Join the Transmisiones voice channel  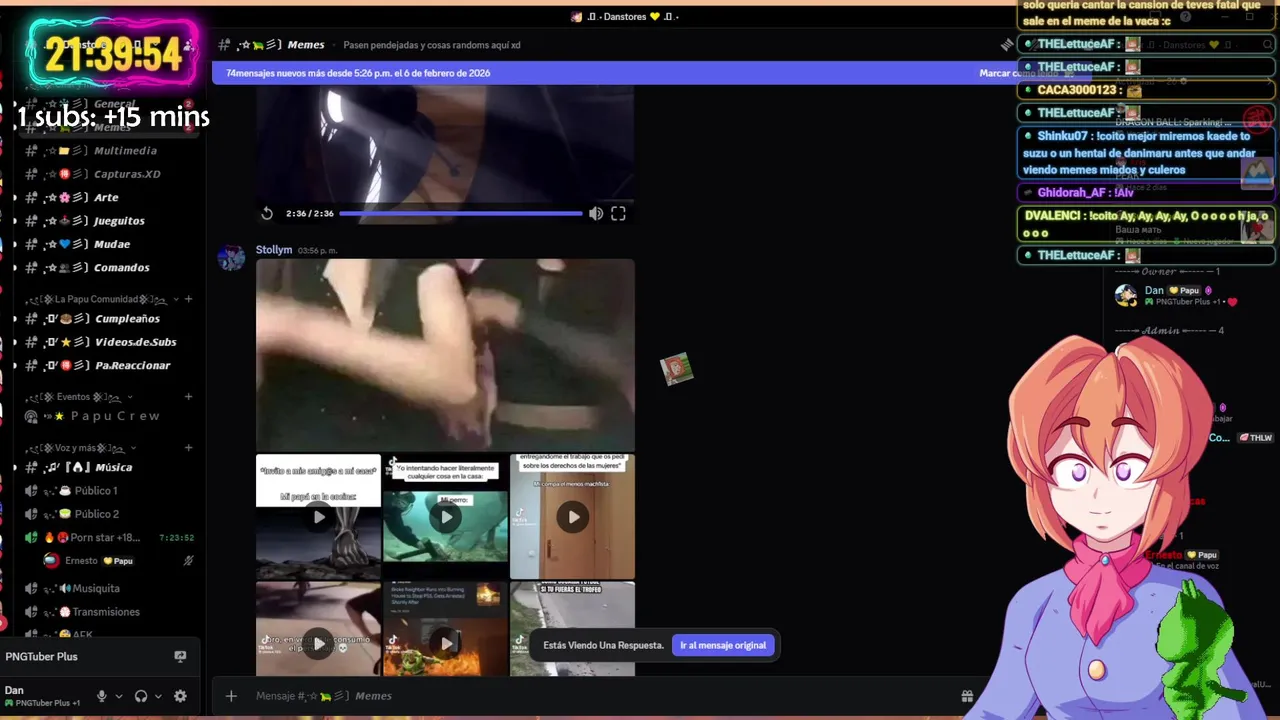(x=104, y=612)
